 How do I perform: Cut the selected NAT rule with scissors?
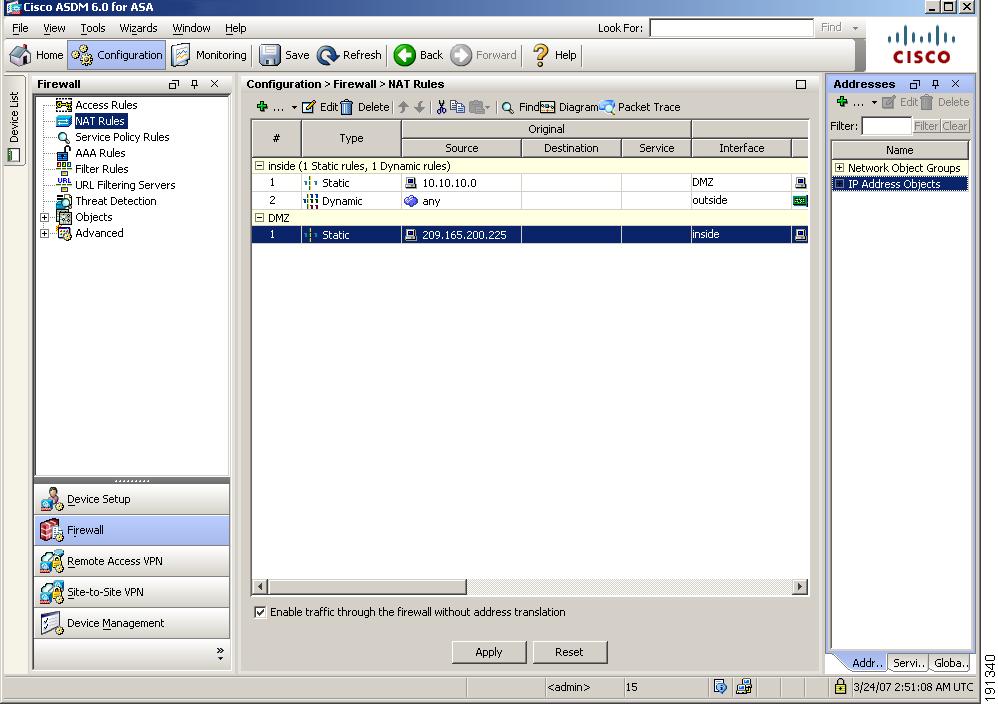441,107
